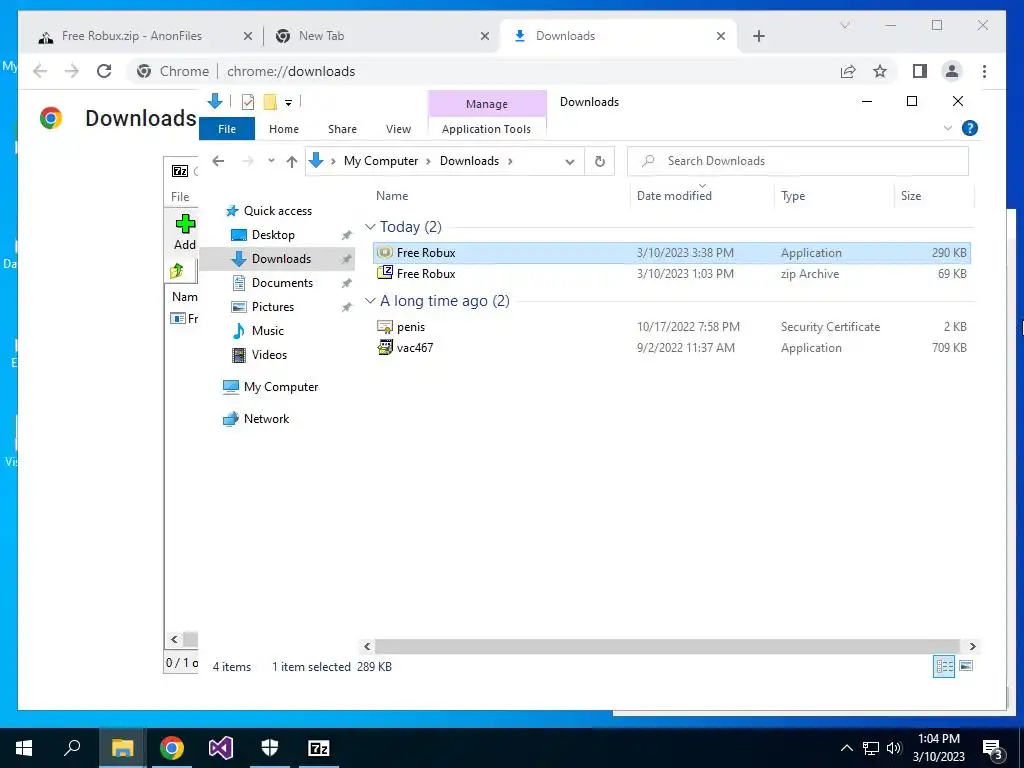Open 7-Zip from the taskbar
1024x768 pixels.
click(x=319, y=748)
